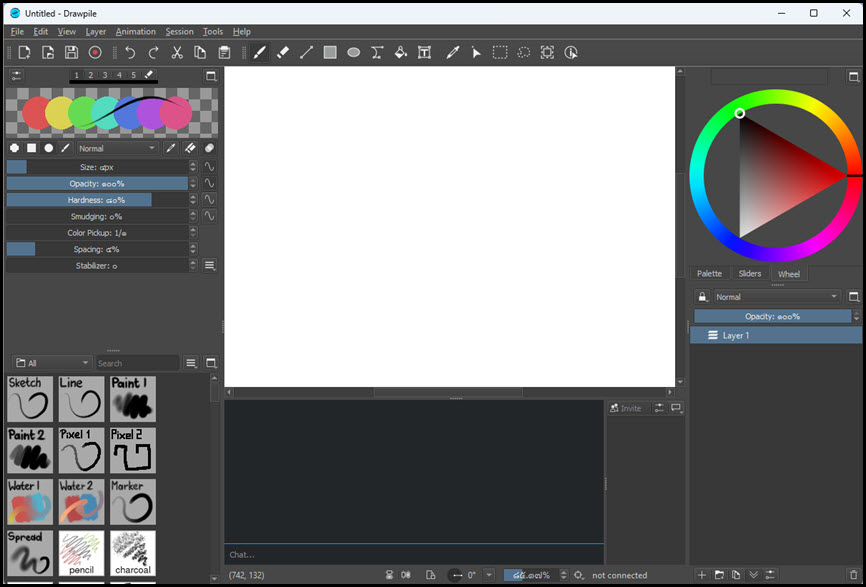Choose the soft round brush shape

tap(49, 148)
